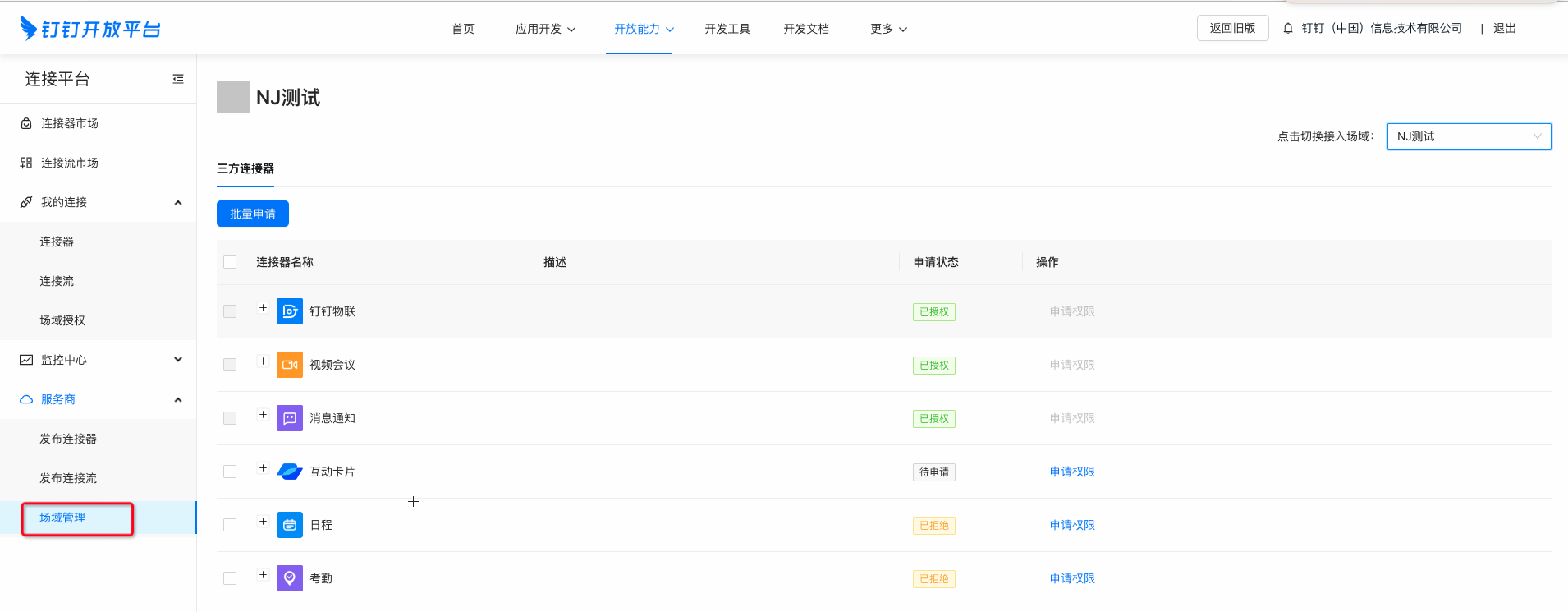Expand the 视频会议 row with plus
1568x612 pixels.
coord(263,361)
